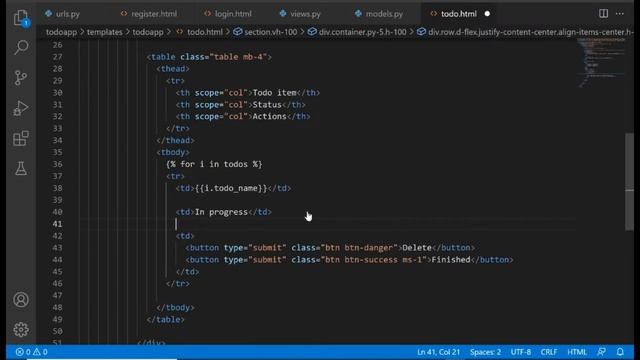Click line number 36 in gutter
This screenshot has width=640, height=360.
point(58,164)
